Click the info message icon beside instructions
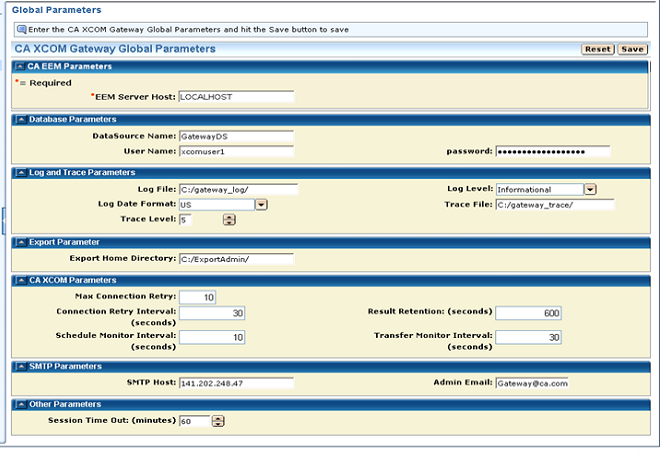Screen dimensions: 663x451 (21, 30)
